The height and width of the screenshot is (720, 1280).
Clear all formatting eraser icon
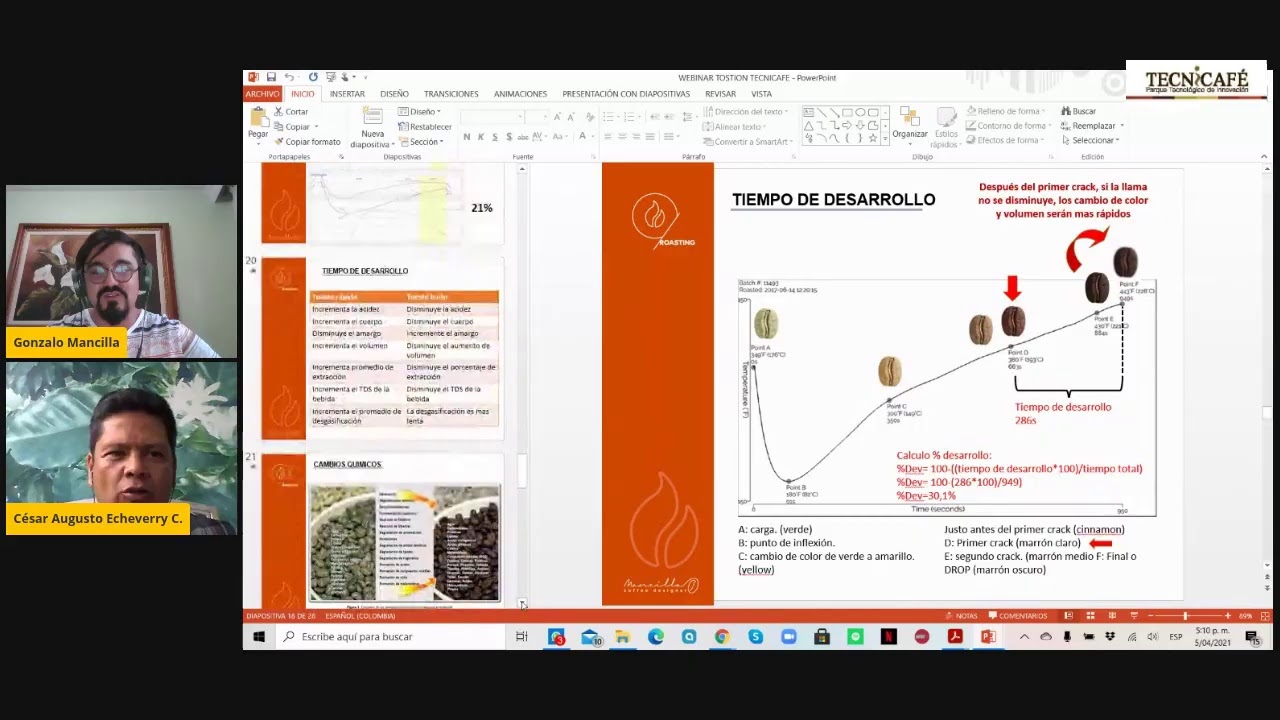click(590, 117)
